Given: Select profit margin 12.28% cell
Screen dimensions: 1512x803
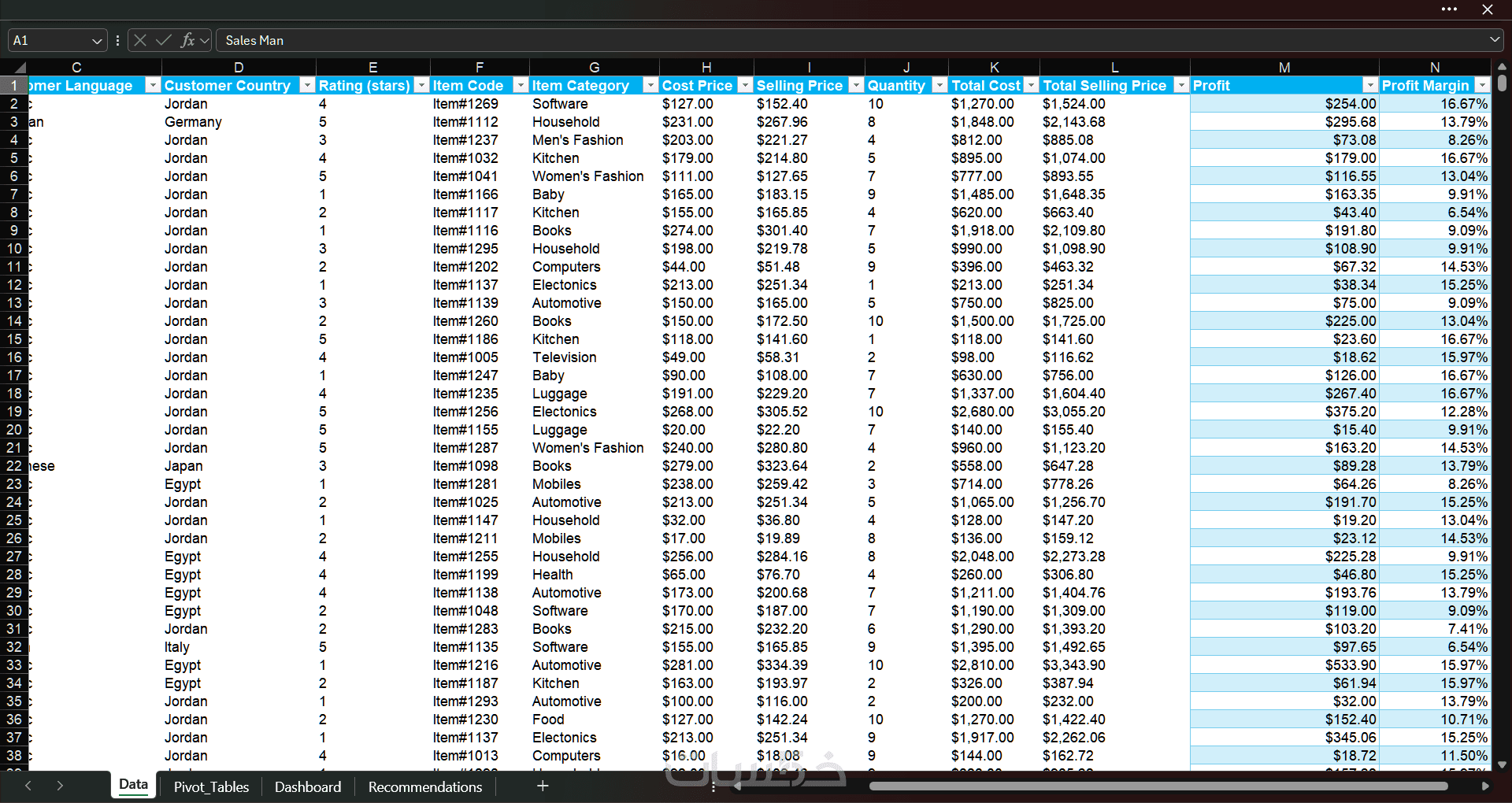Looking at the screenshot, I should pyautogui.click(x=1435, y=412).
